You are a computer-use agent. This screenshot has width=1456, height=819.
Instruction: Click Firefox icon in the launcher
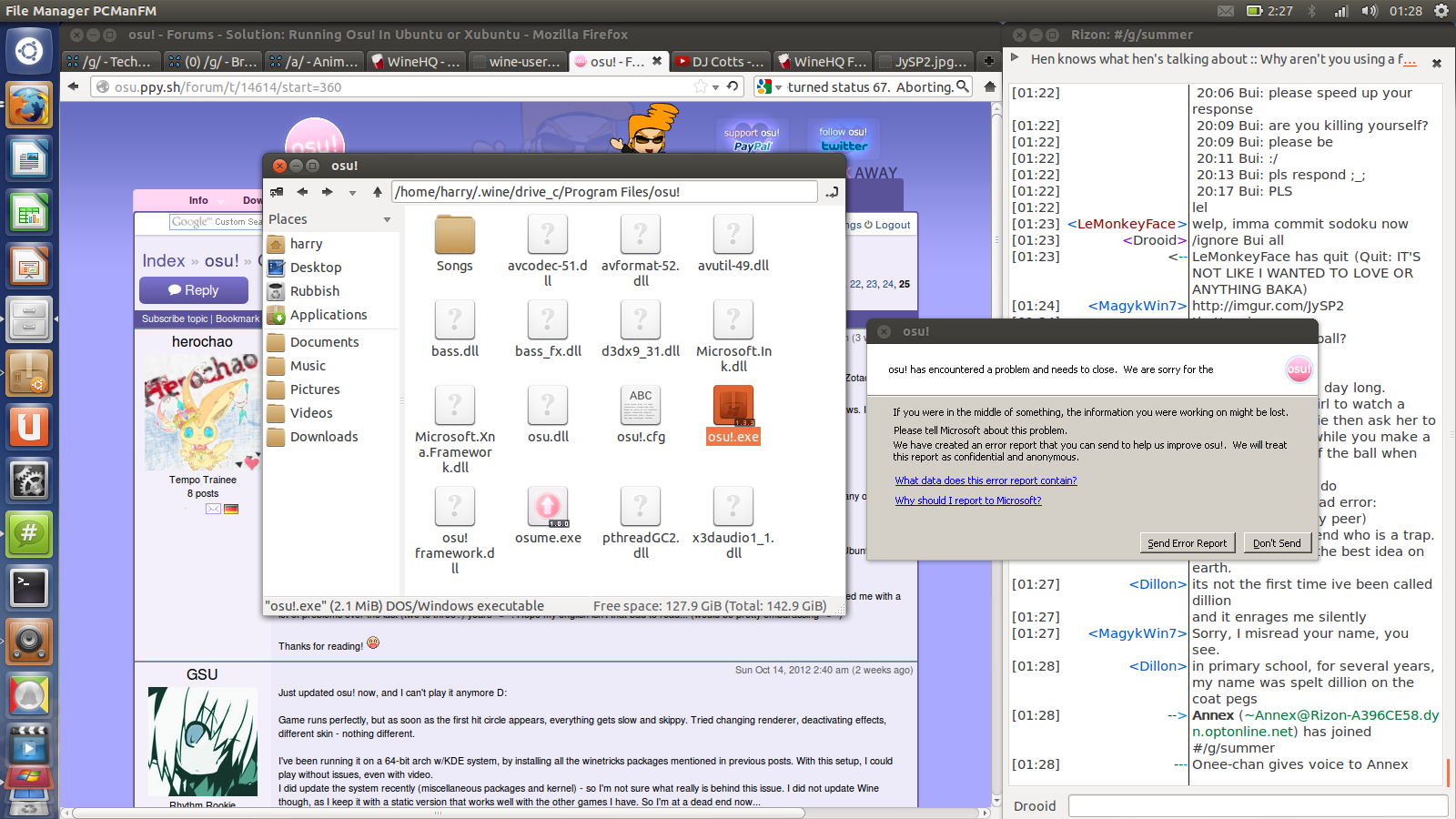pos(29,106)
